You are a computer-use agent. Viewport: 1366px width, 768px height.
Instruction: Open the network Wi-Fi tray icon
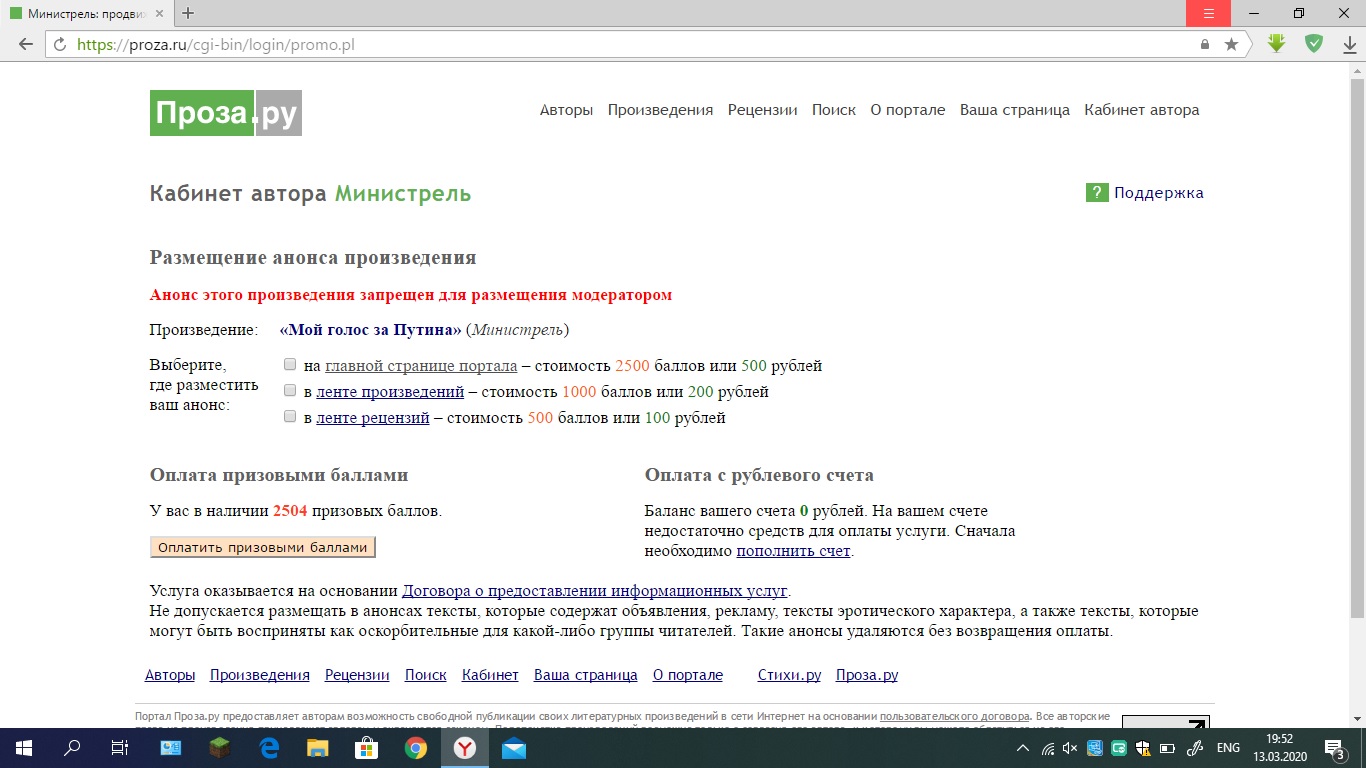(x=1047, y=748)
